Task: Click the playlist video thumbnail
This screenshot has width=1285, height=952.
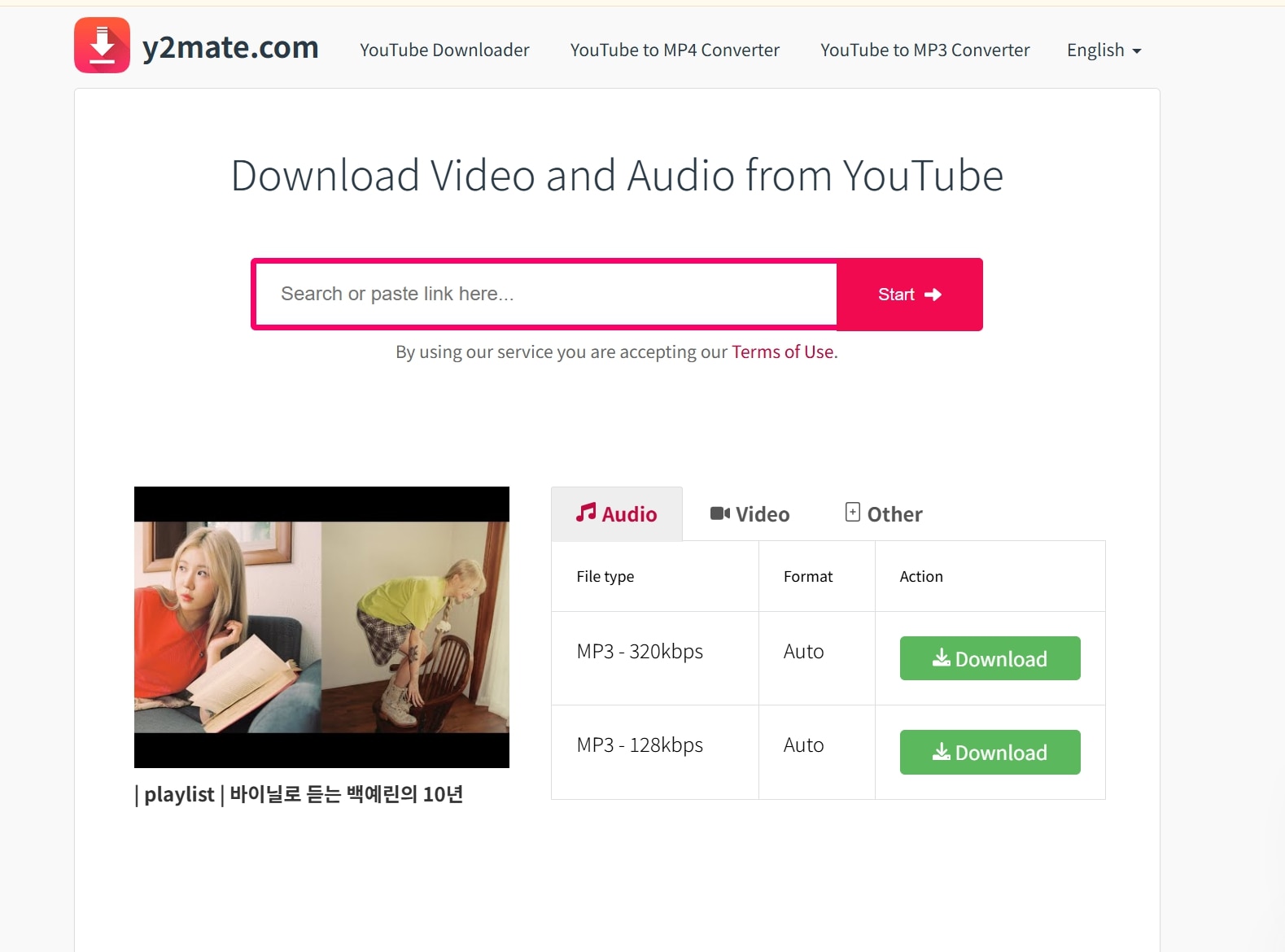Action: [321, 627]
